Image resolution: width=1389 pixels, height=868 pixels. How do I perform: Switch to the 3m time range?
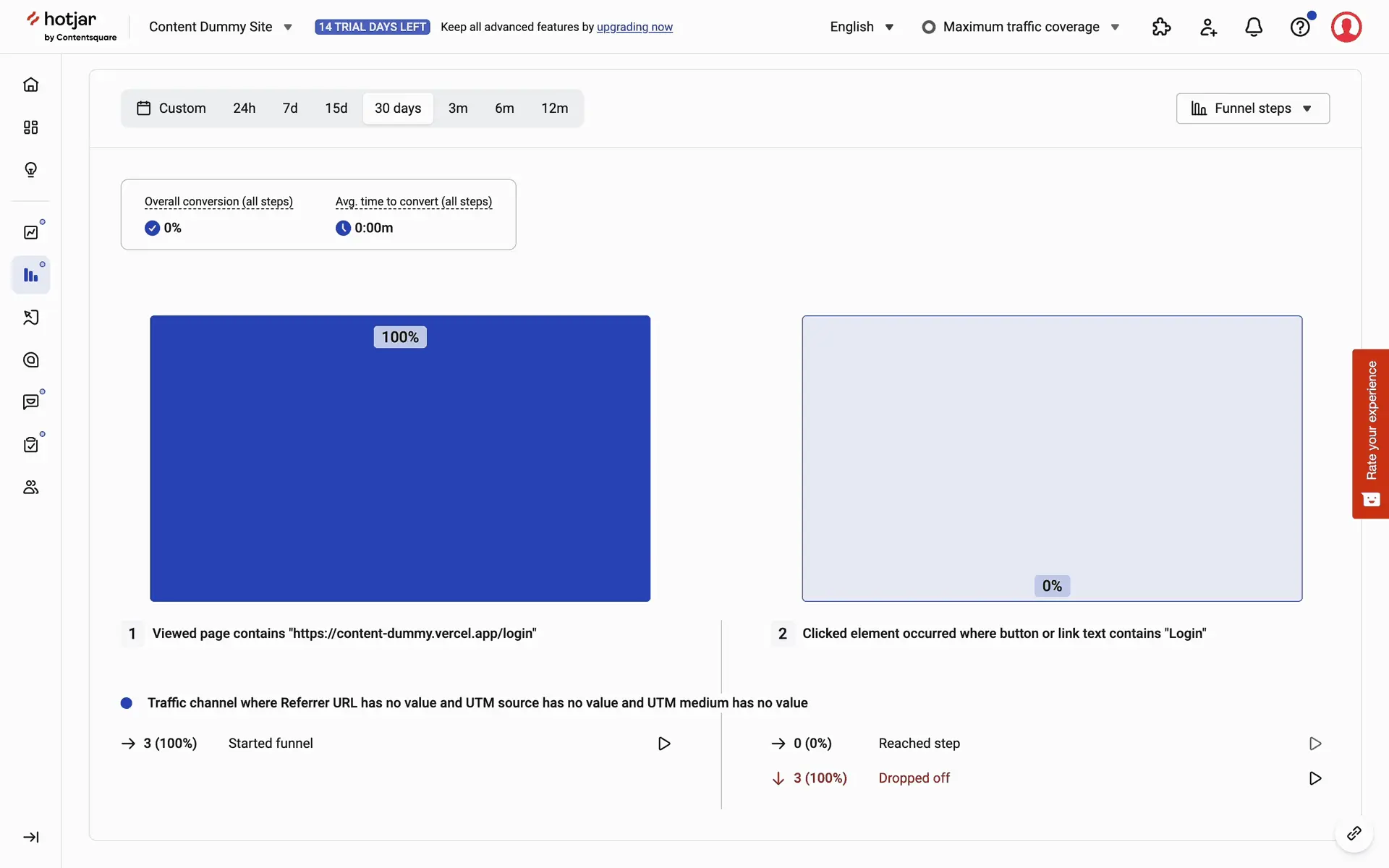tap(457, 109)
